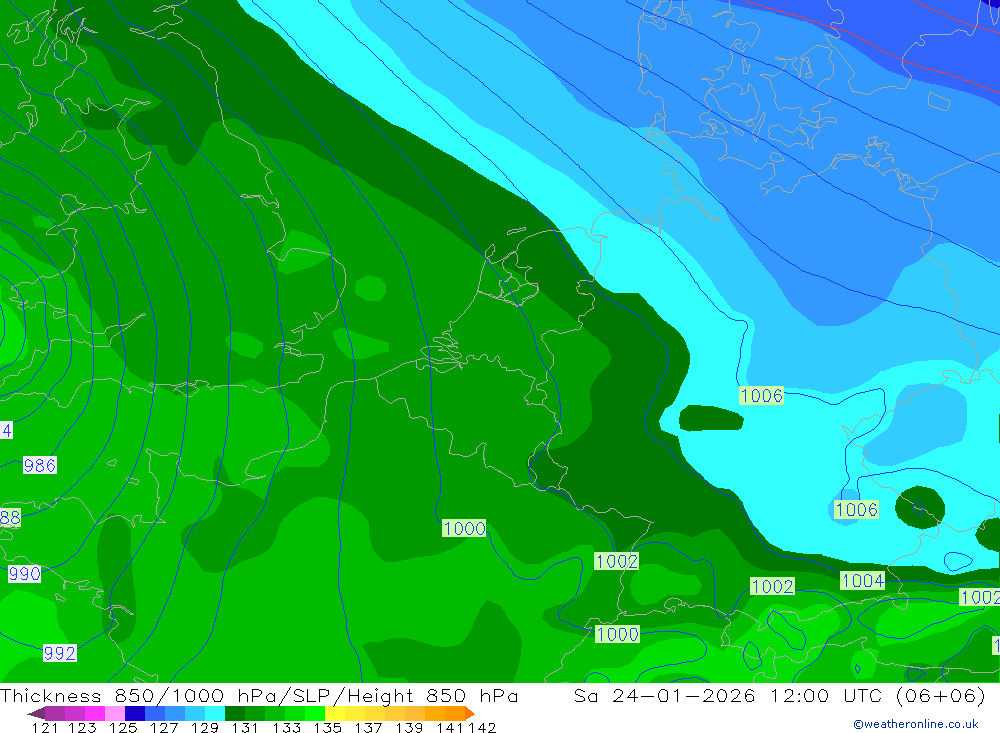Click the 1000 label directly below a 1002 label

coord(617,634)
